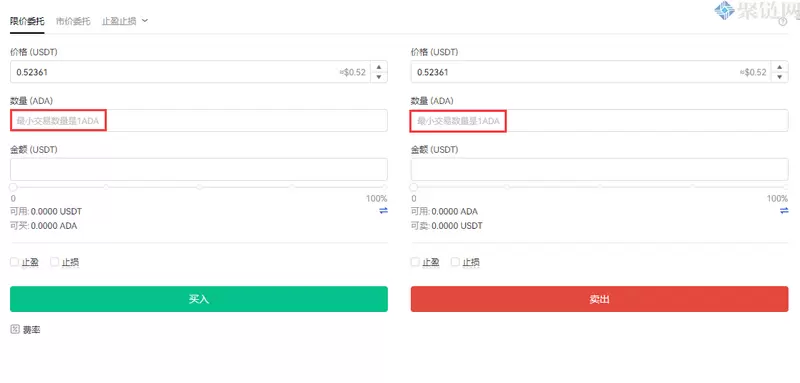Click the sell amount (USDT) input field
The height and width of the screenshot is (383, 800).
[x=599, y=169]
